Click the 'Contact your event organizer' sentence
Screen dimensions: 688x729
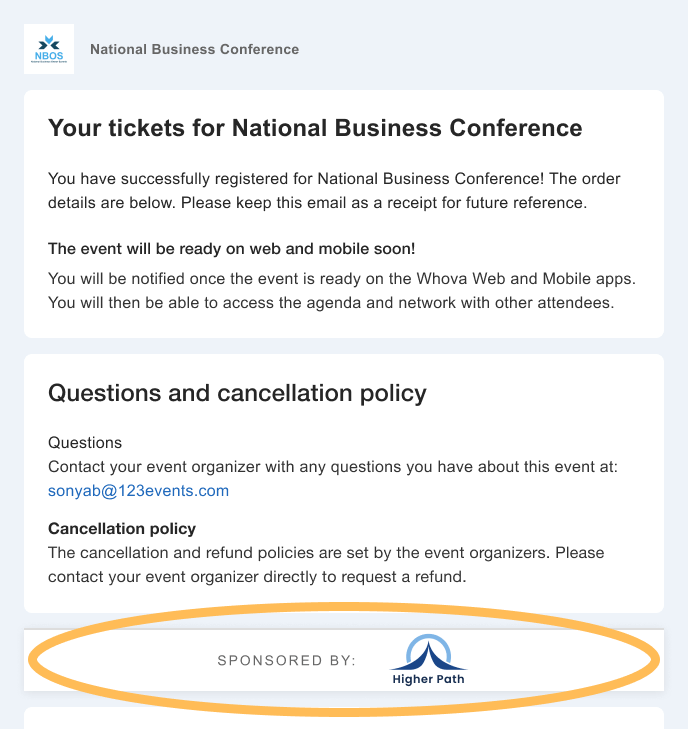(x=333, y=467)
